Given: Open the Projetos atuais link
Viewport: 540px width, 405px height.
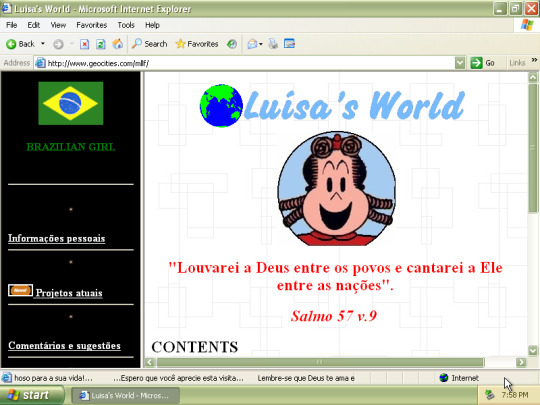Looking at the screenshot, I should [x=69, y=293].
